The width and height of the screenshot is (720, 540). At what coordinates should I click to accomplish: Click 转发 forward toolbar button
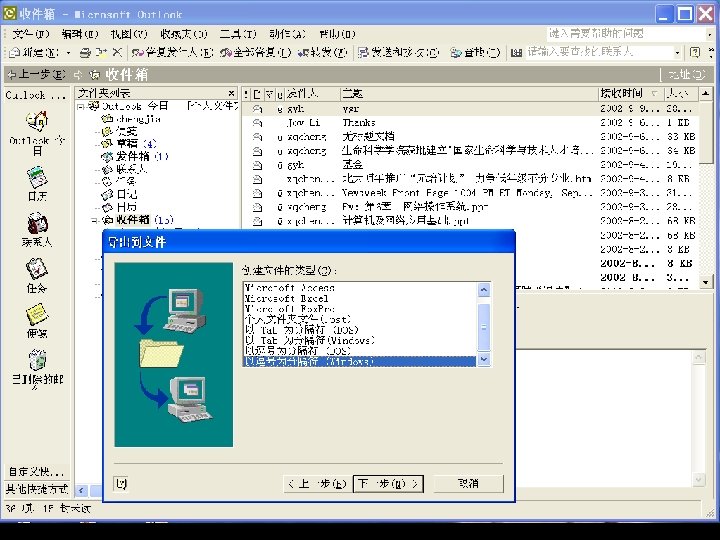coord(322,53)
